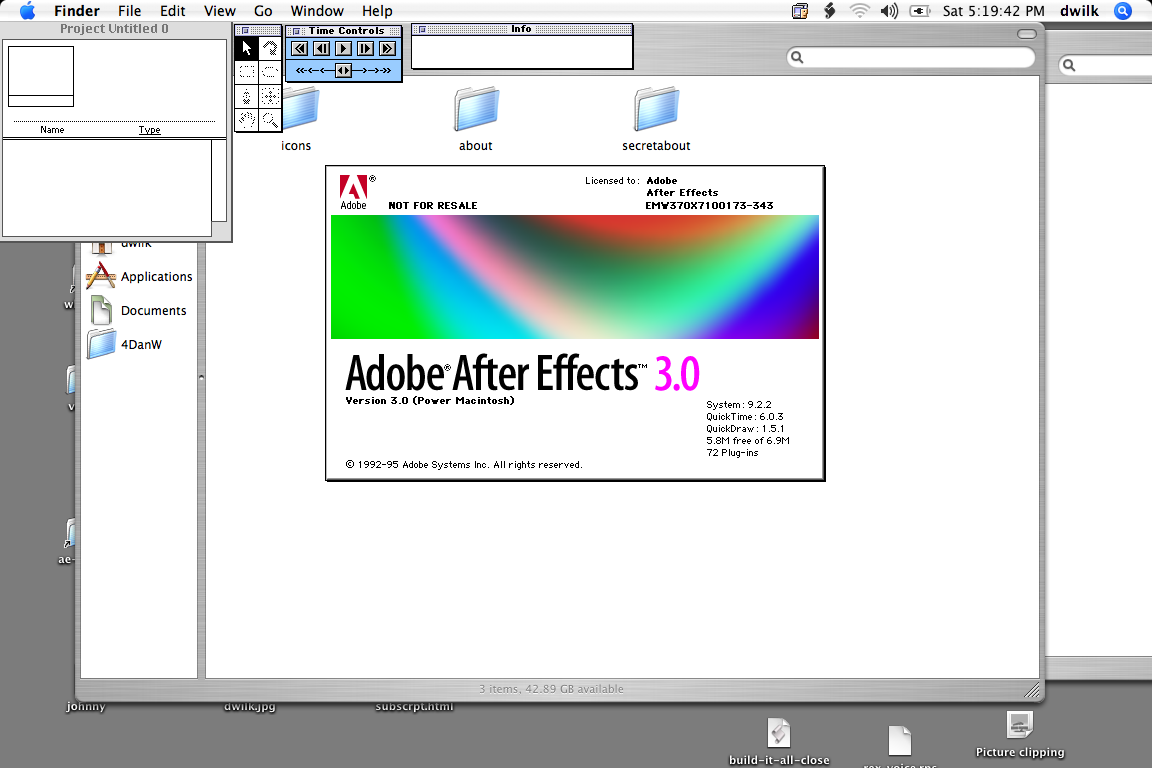
Task: Click Play in Time Controls
Action: (343, 49)
